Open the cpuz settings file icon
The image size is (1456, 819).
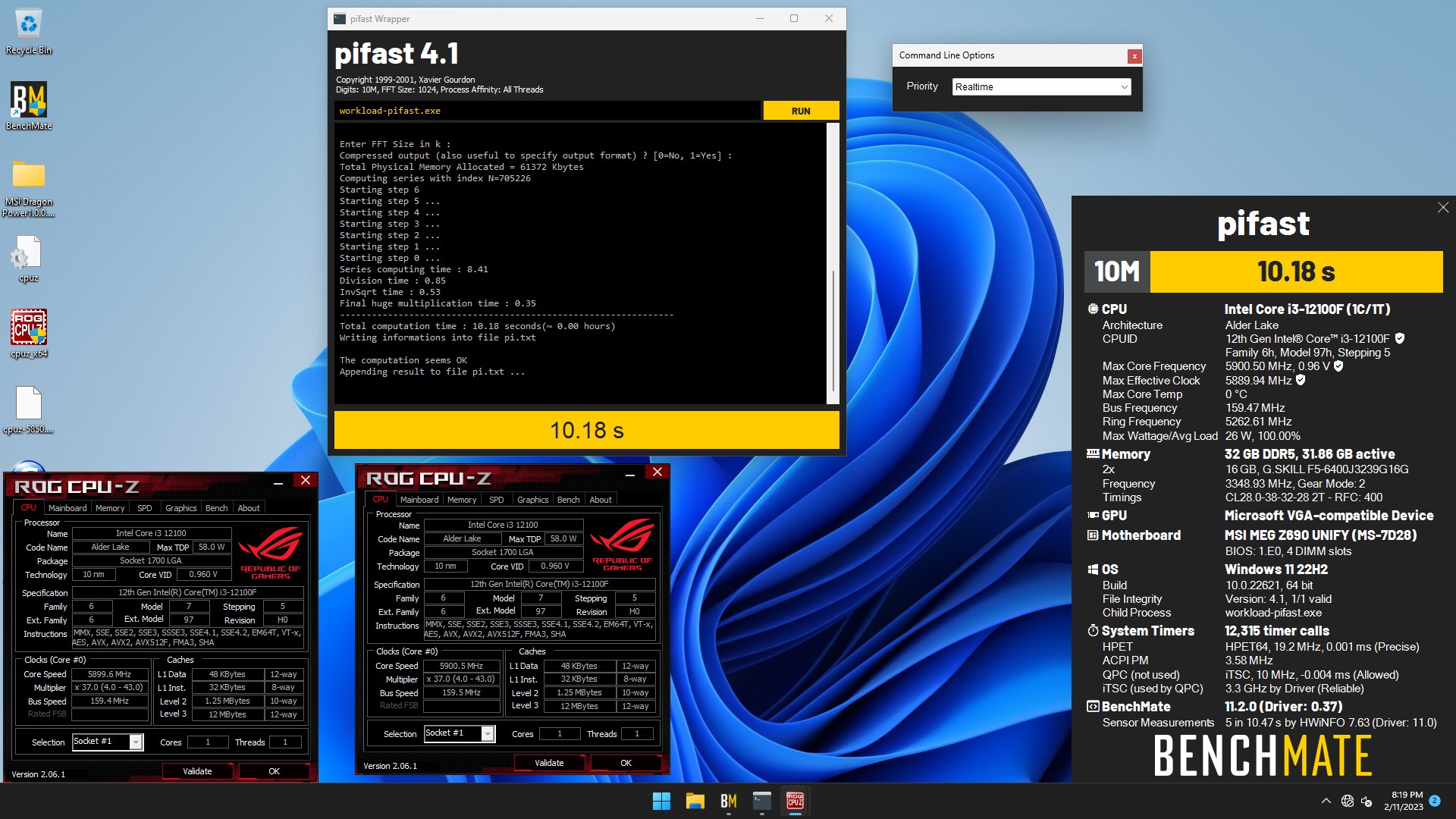(x=29, y=259)
